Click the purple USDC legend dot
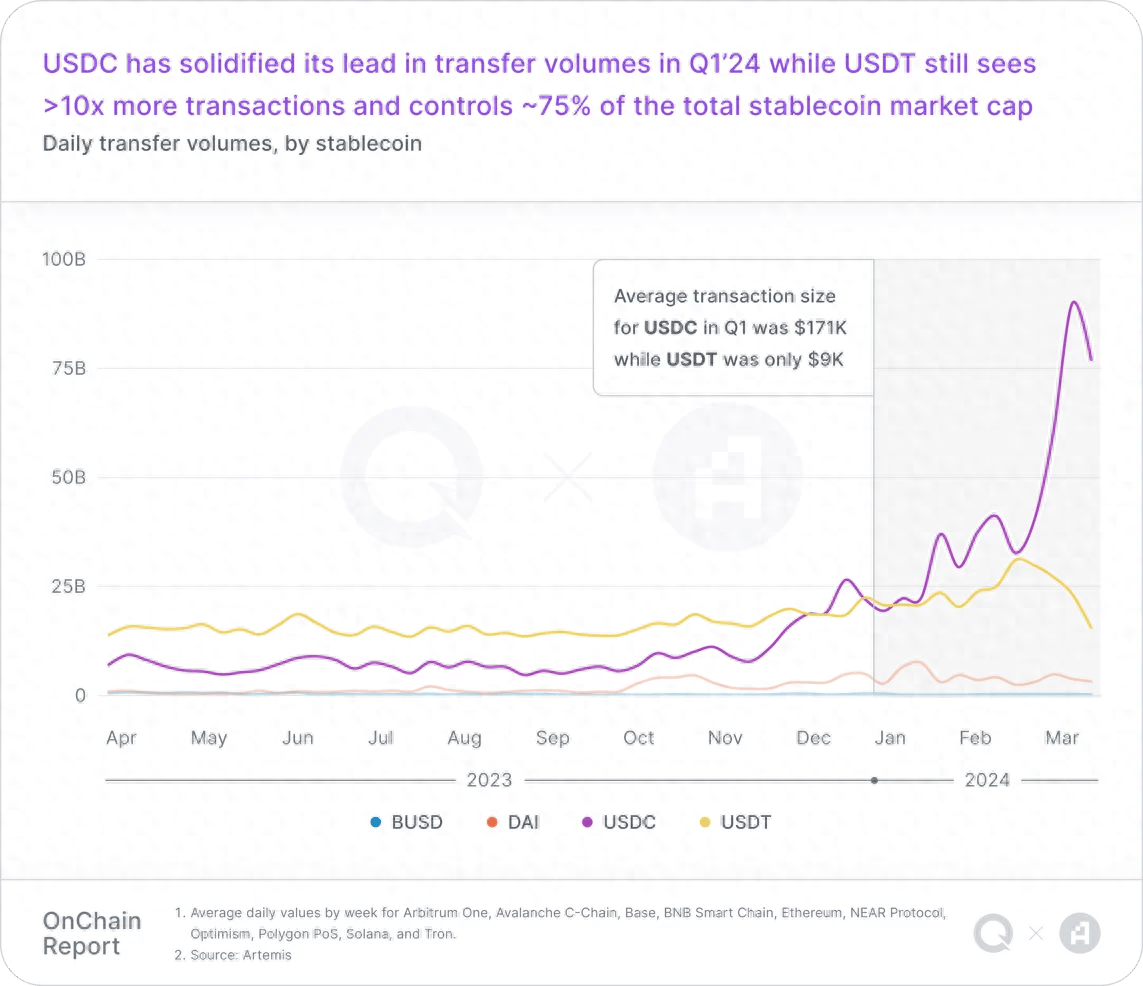Screen dimensions: 1143x986 coord(587,823)
